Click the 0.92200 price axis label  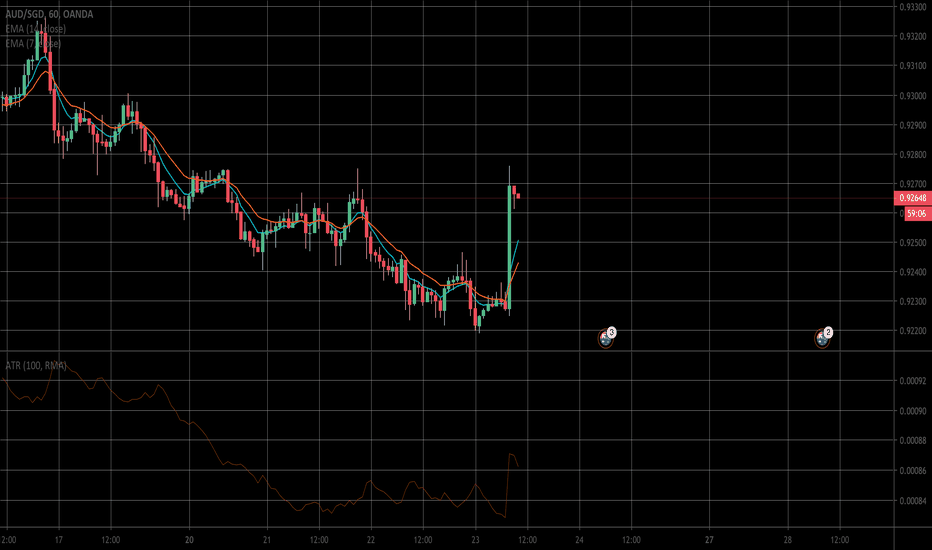pyautogui.click(x=912, y=331)
